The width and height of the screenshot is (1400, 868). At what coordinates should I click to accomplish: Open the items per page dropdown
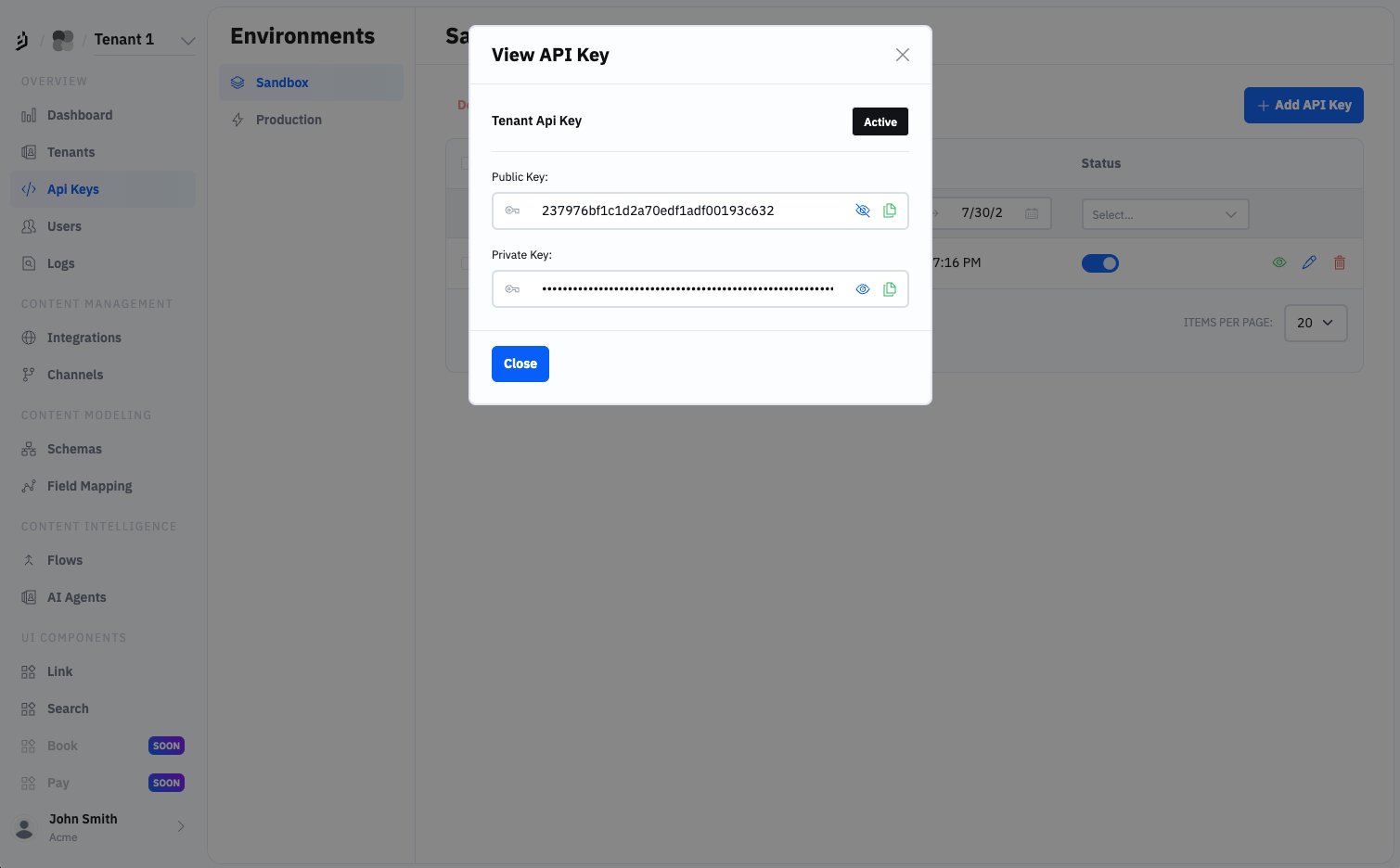1315,323
